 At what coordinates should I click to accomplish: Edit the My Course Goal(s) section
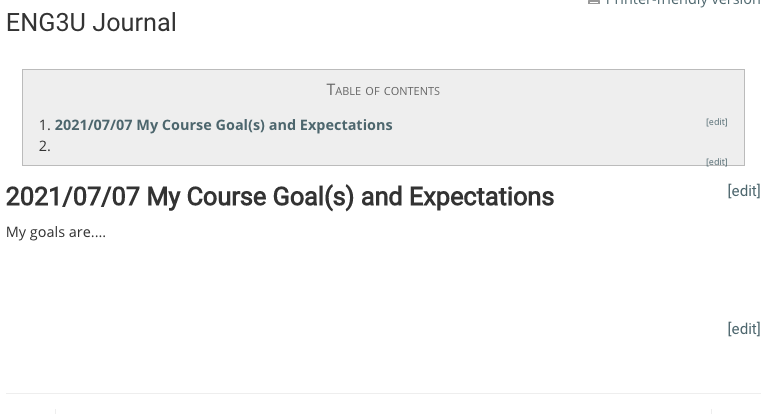point(743,191)
